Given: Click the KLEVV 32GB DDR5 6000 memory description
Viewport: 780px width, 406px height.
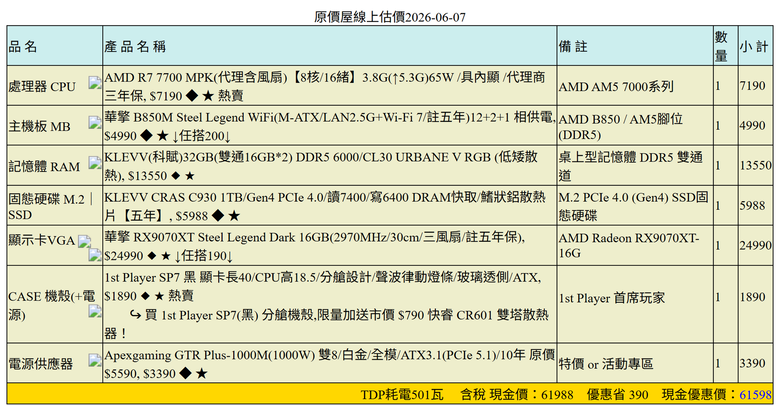Looking at the screenshot, I should [x=321, y=166].
